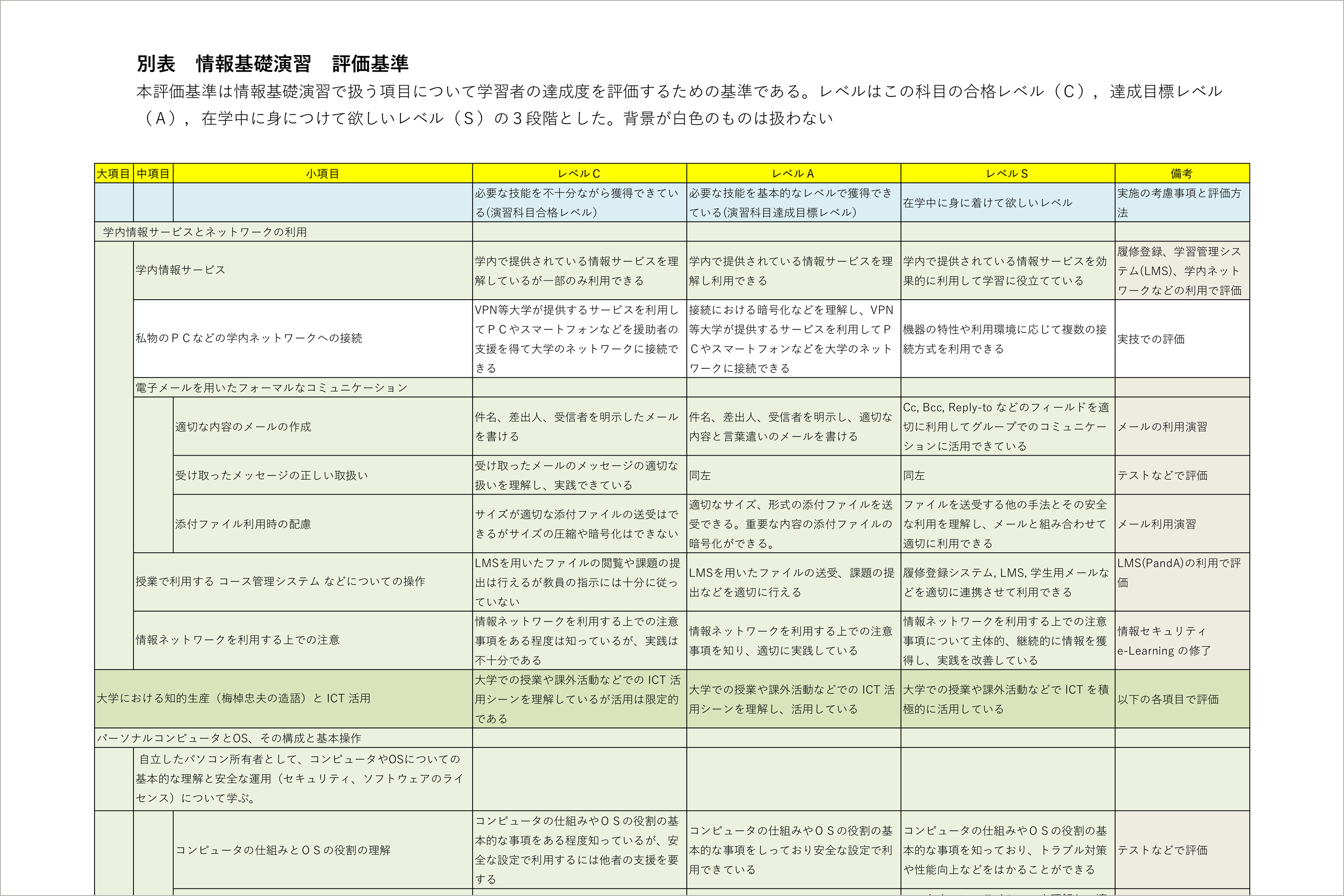Click cell starting Cc, Bcc, Reply-to などのフィールド
1344x896 pixels.
(x=1008, y=426)
